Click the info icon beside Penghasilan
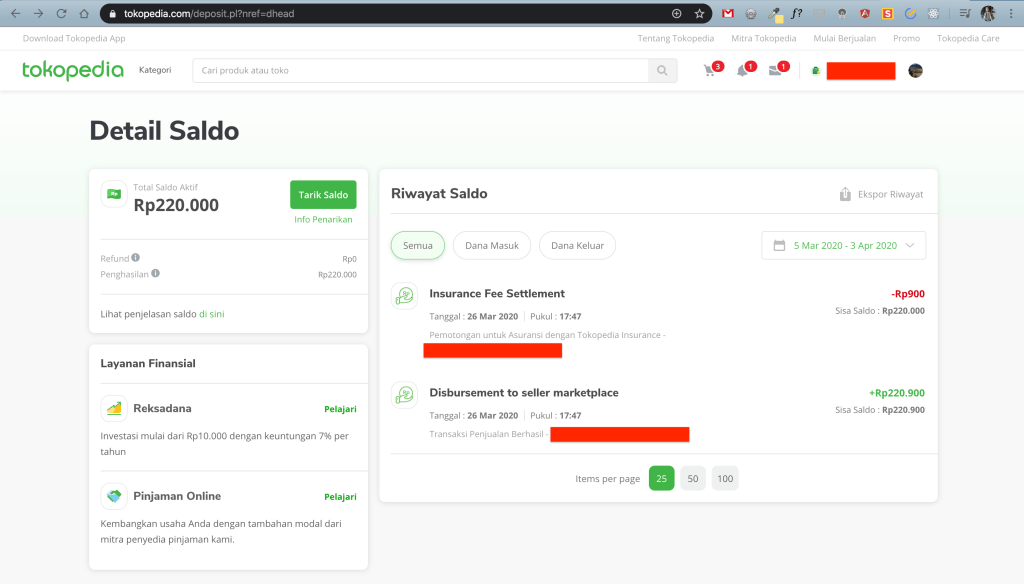 click(x=156, y=273)
